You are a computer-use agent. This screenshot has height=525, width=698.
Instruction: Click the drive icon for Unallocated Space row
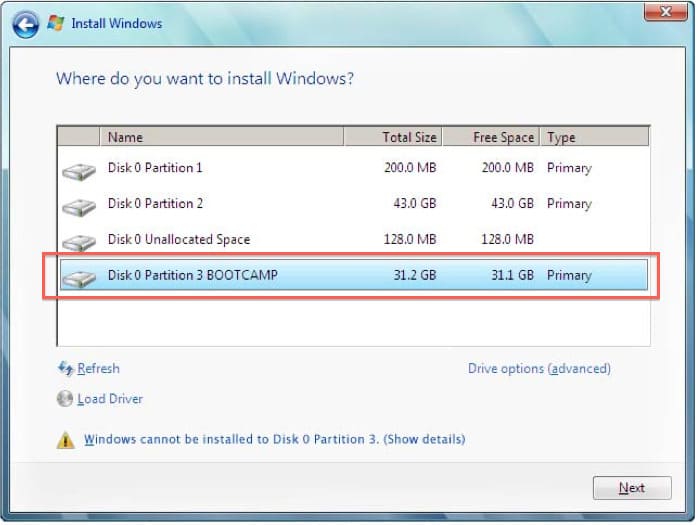[79, 243]
